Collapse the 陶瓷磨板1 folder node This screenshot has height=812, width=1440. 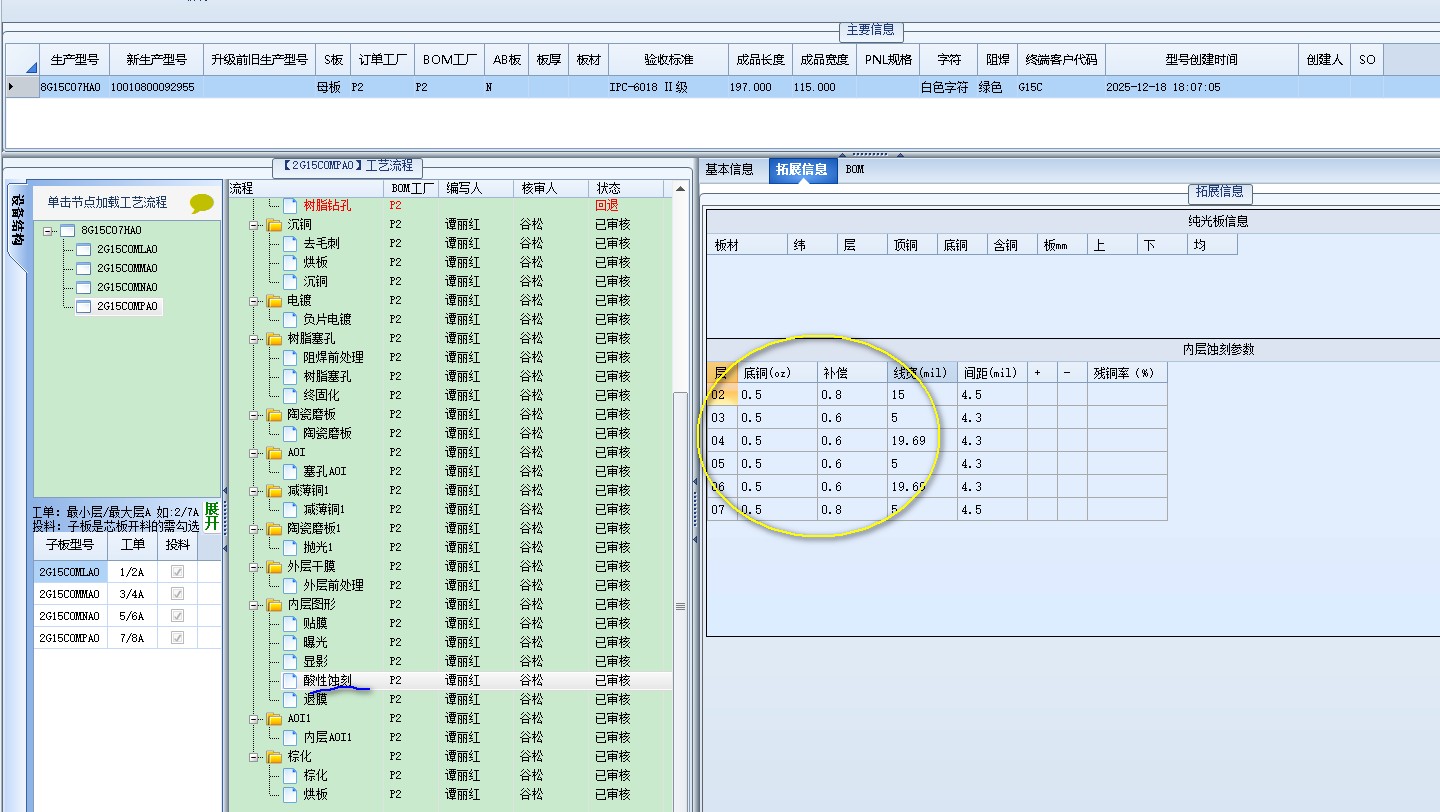pyautogui.click(x=255, y=528)
